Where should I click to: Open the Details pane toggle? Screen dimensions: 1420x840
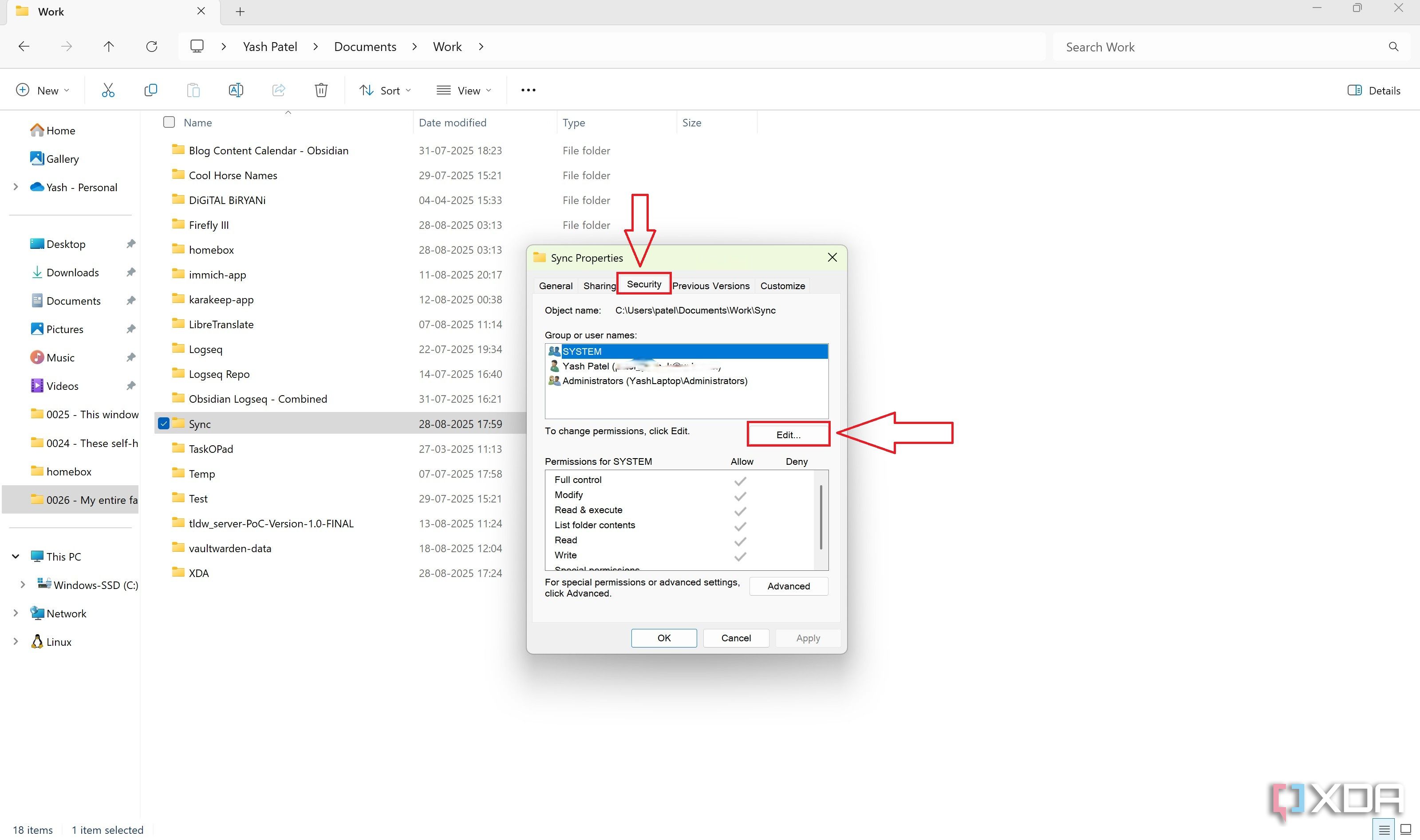coord(1374,90)
